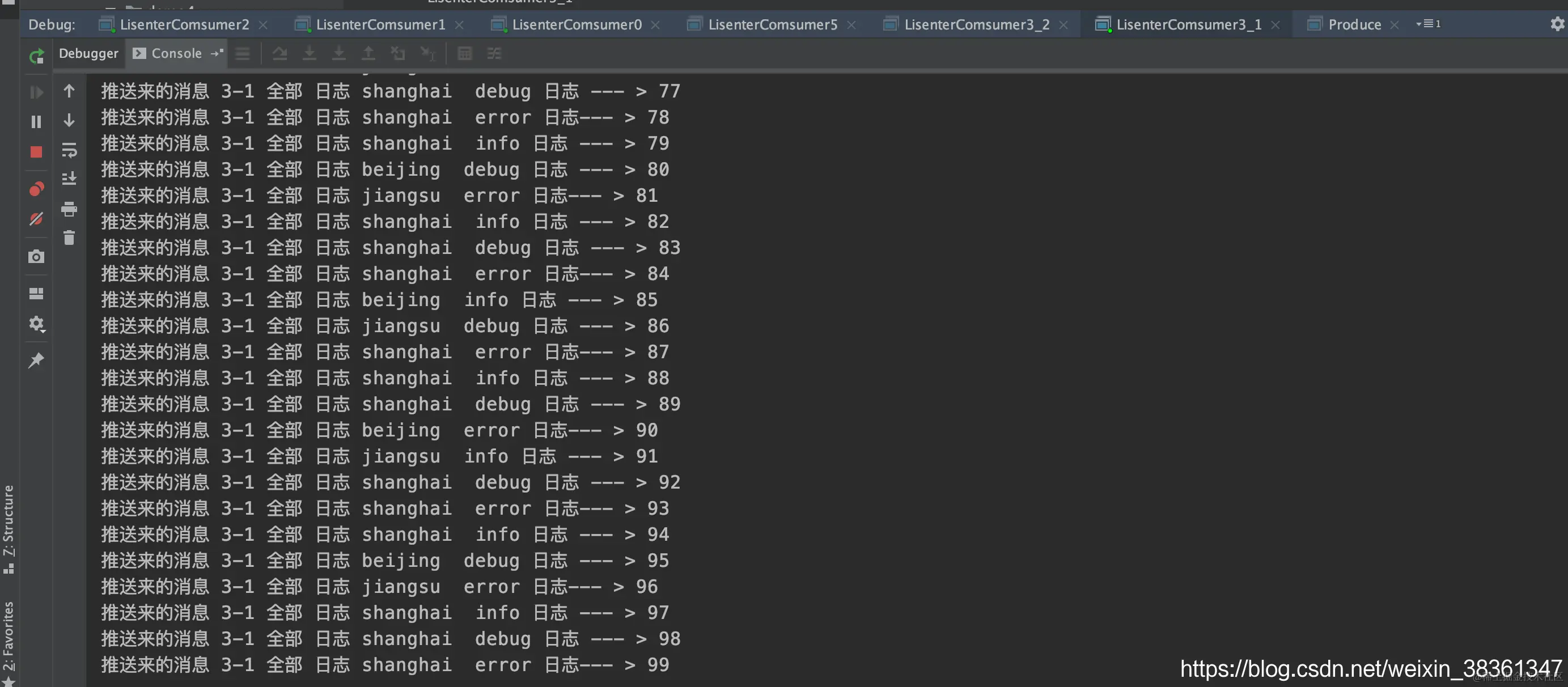The height and width of the screenshot is (687, 1568).
Task: Switch to LisenterComsumer5 debug tab
Action: [772, 25]
